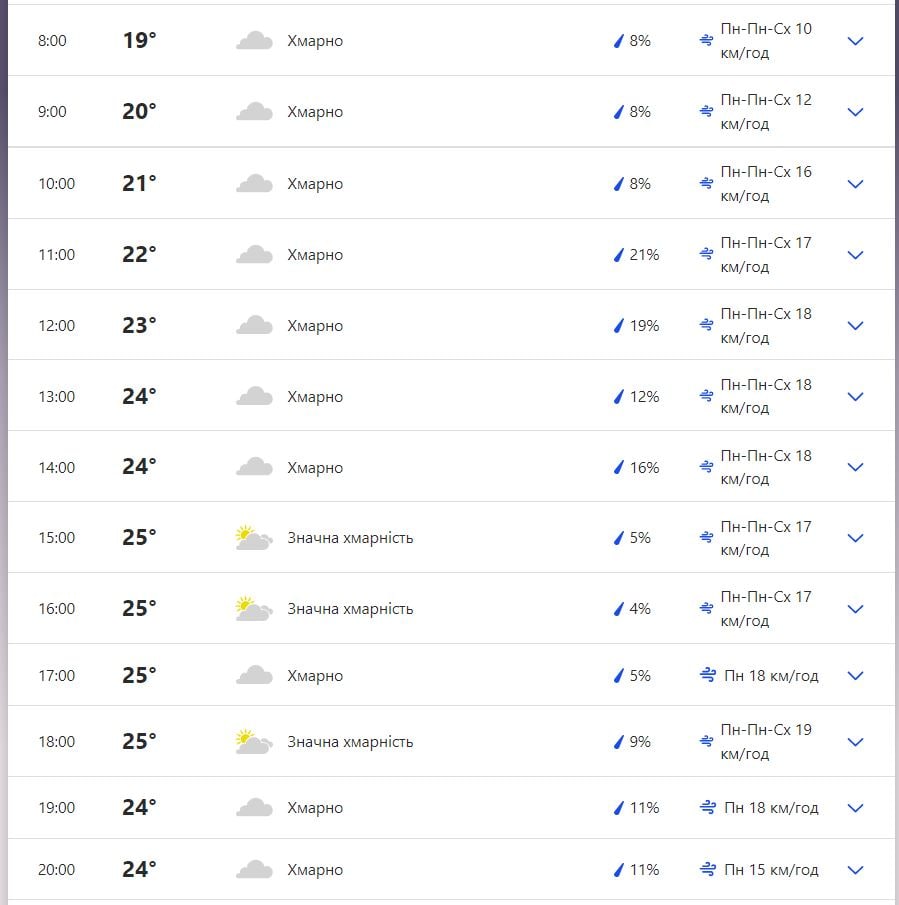Click the partly sunny icon at 18:00
Screen dimensions: 899x905
[x=253, y=742]
